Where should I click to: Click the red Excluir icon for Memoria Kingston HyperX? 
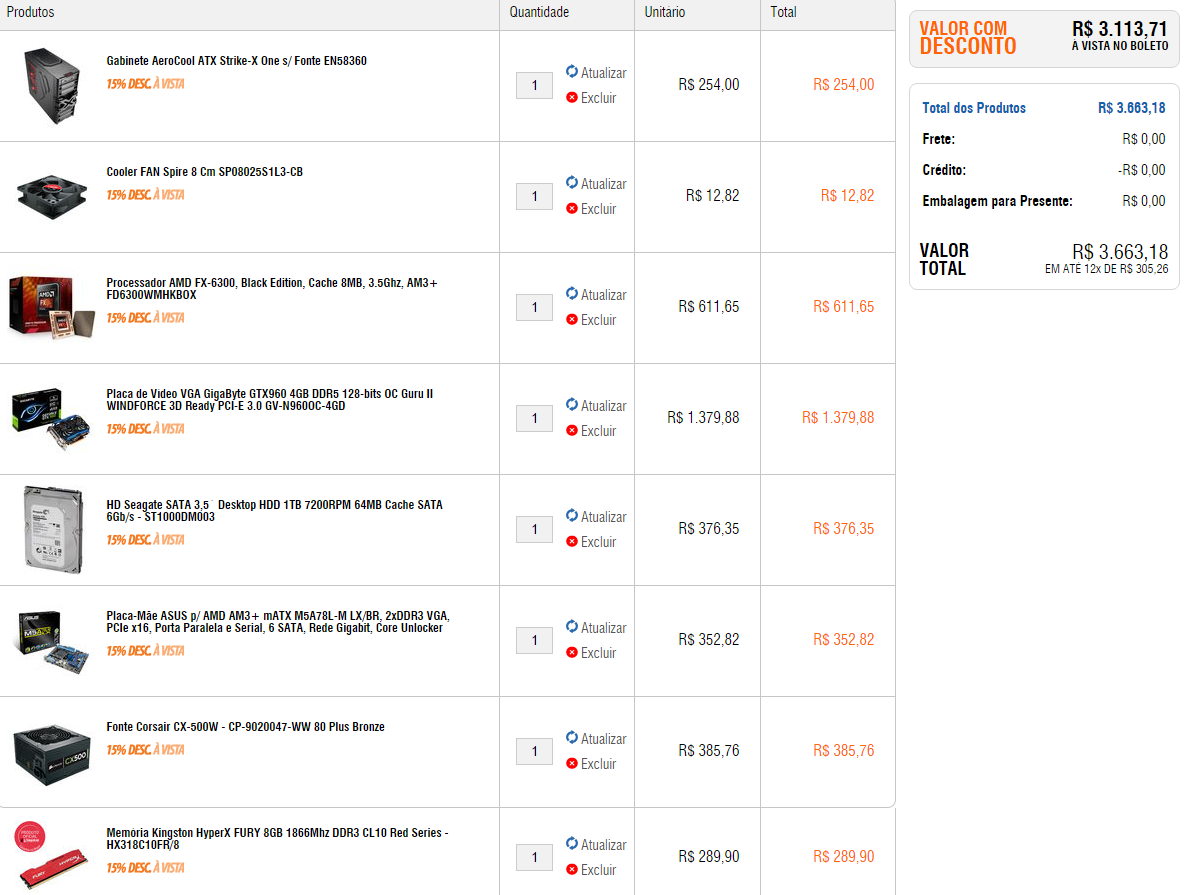[x=572, y=869]
